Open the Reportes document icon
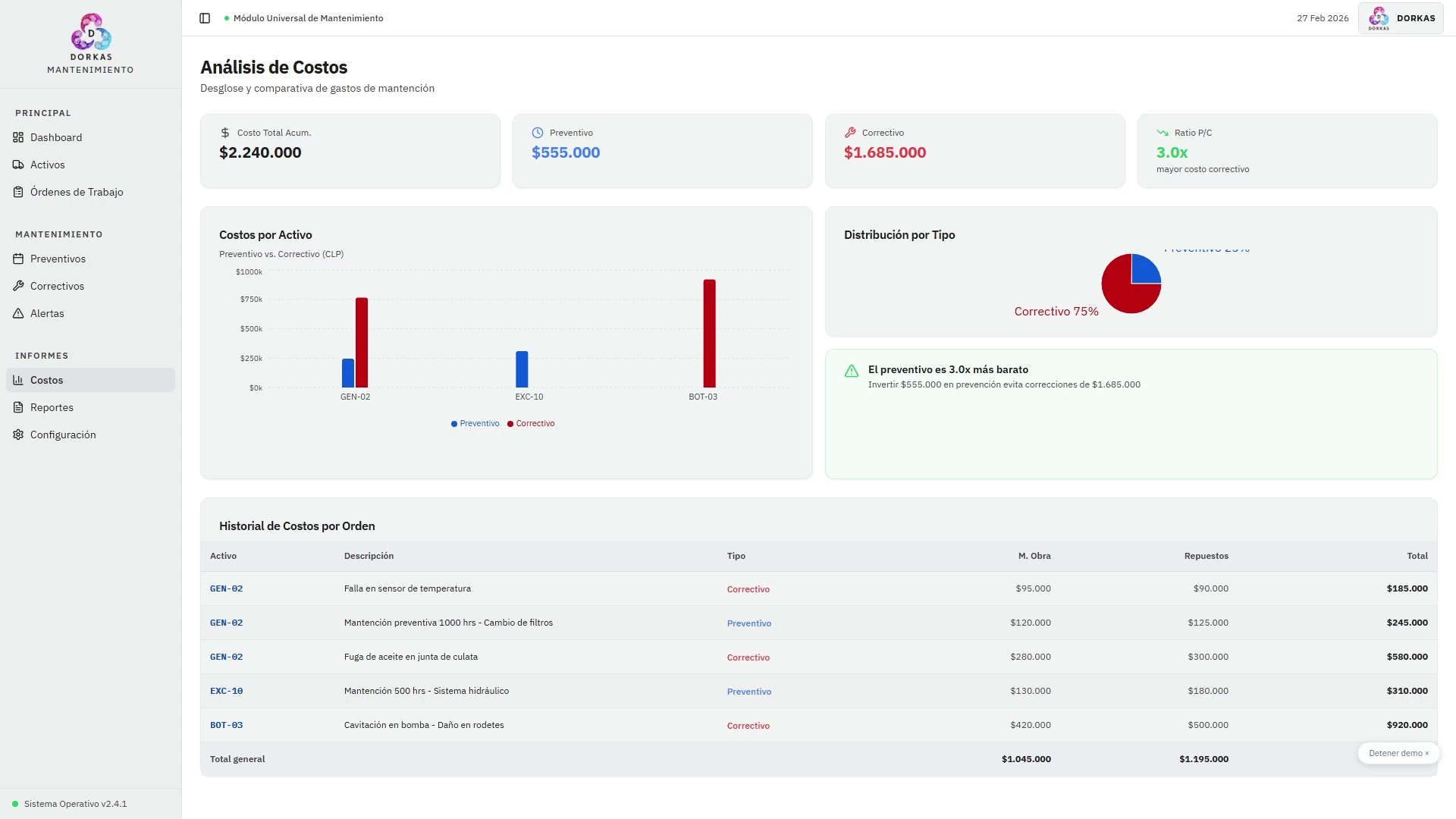This screenshot has height=819, width=1456. tap(18, 407)
